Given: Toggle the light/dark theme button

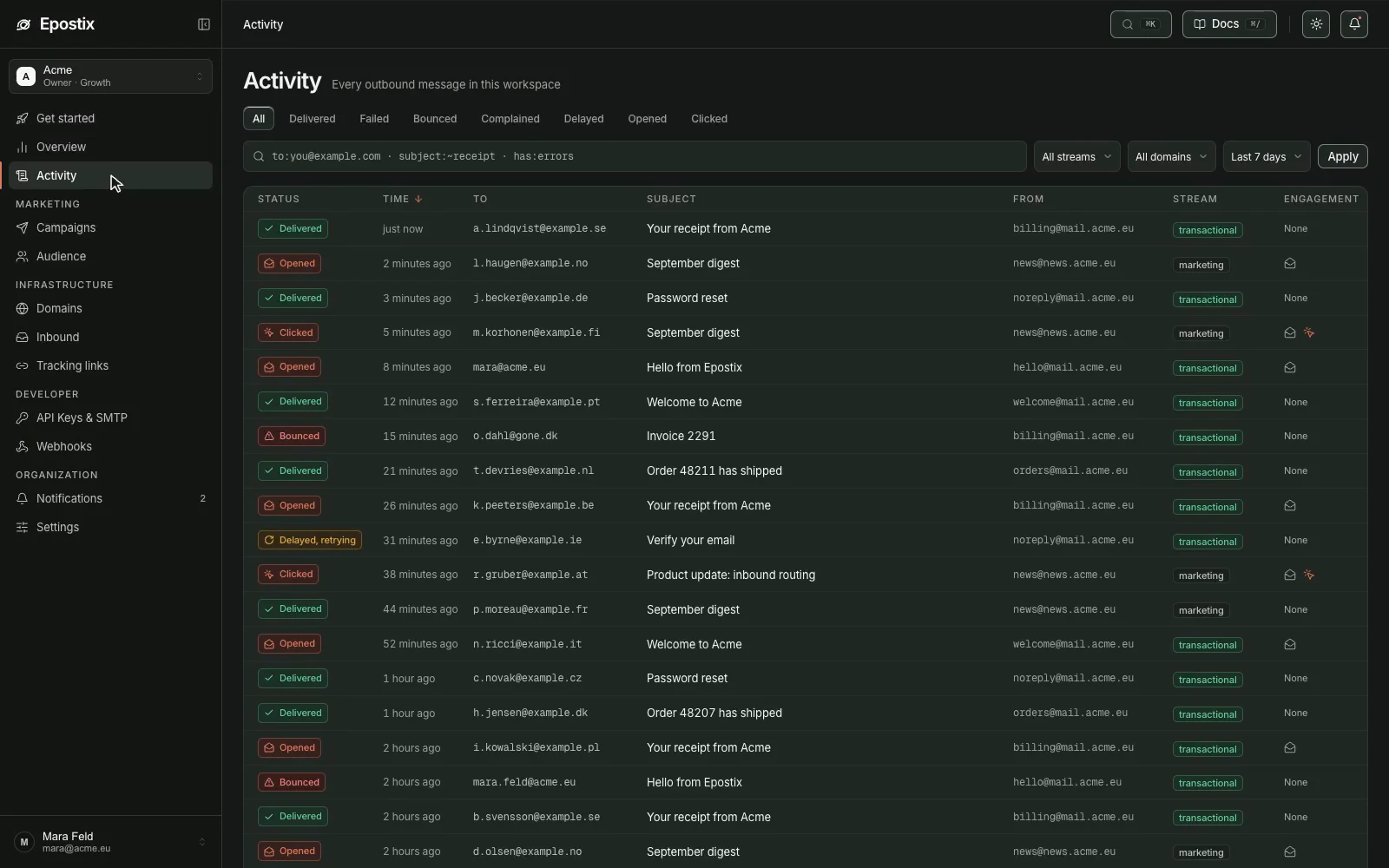Looking at the screenshot, I should click(x=1316, y=24).
